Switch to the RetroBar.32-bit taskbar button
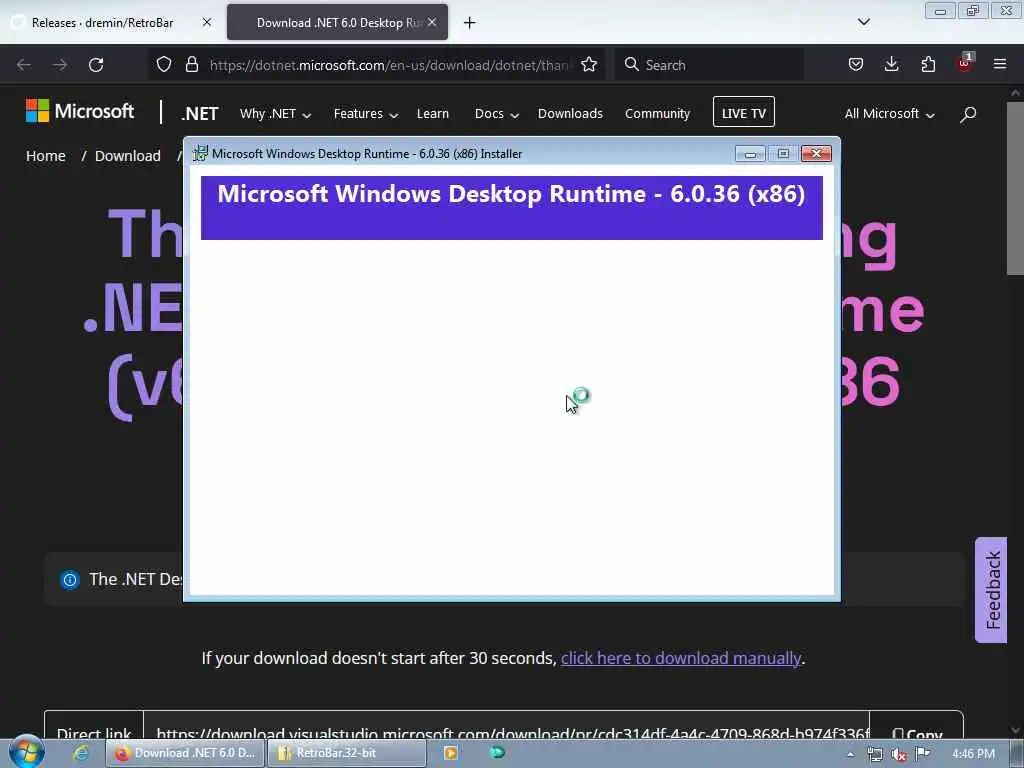This screenshot has width=1024, height=768. tap(347, 753)
